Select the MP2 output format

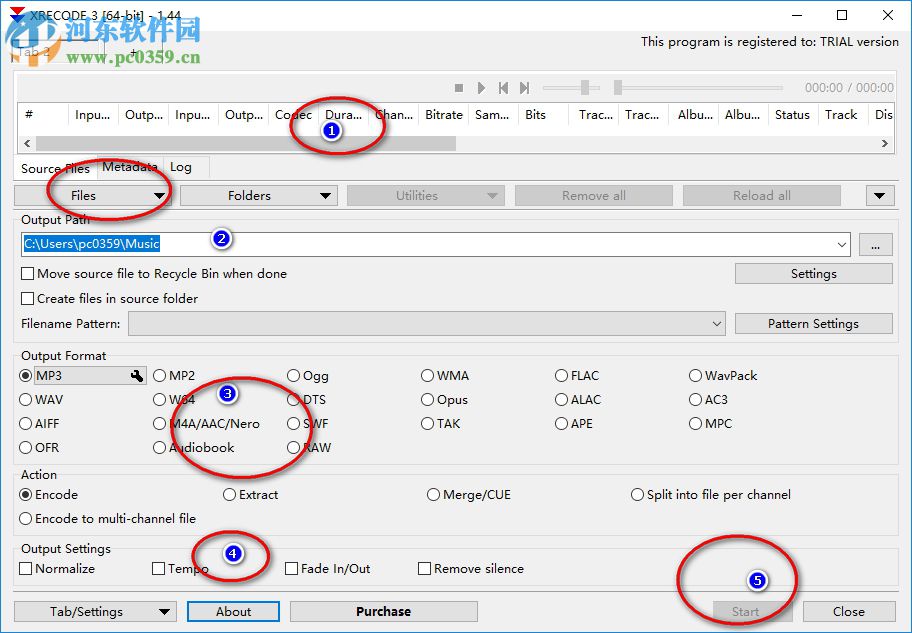tap(159, 376)
